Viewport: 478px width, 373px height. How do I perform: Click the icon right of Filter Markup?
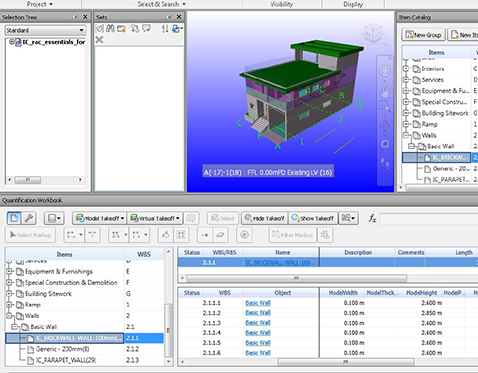tap(325, 235)
